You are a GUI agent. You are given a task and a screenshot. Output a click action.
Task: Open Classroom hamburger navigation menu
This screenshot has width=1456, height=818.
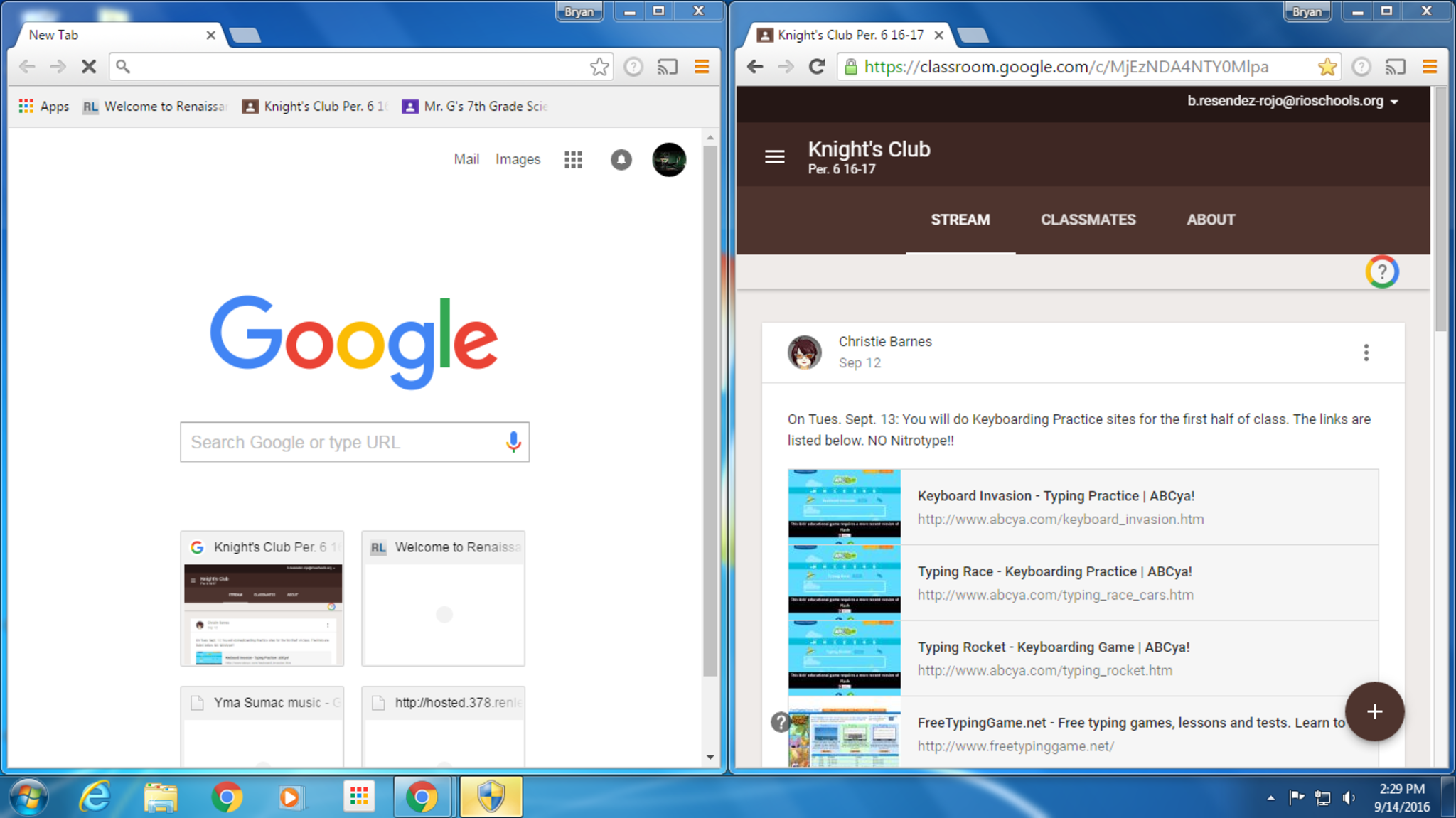coord(774,156)
